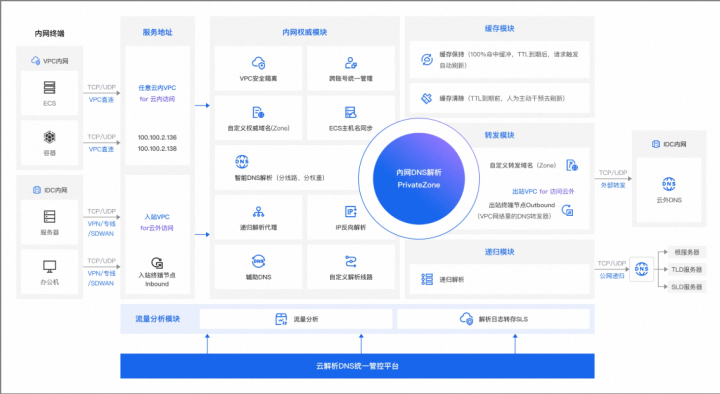Click the 内网终端 heading
This screenshot has width=720, height=394.
pos(50,33)
